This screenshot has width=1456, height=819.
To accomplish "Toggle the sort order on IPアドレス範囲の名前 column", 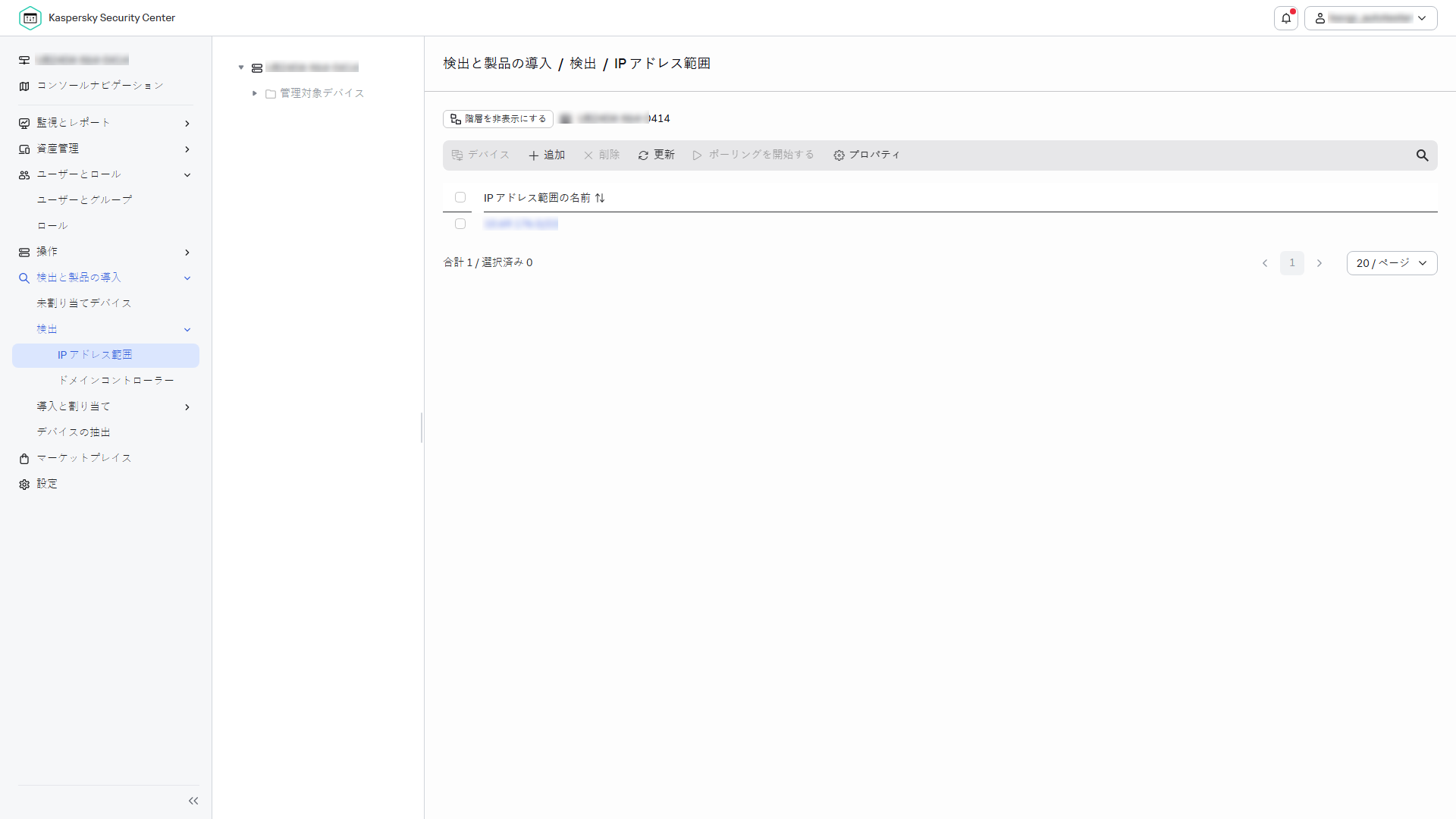I will click(x=600, y=197).
